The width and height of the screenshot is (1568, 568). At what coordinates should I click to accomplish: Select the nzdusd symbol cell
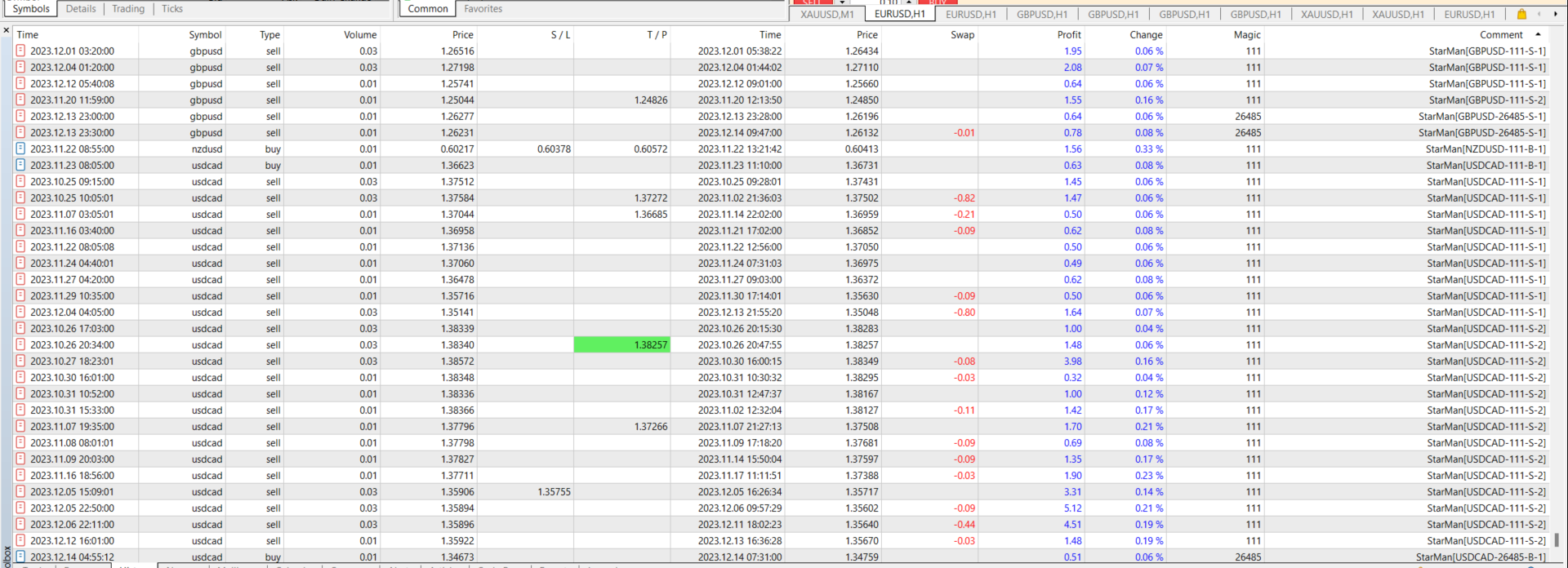tap(207, 149)
